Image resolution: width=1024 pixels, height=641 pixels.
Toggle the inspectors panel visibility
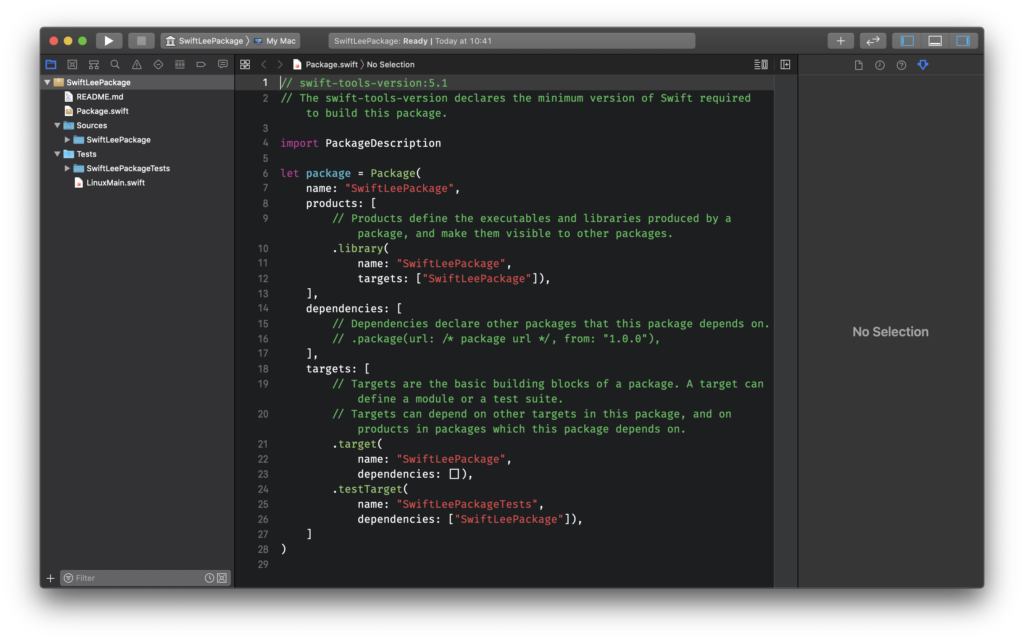(963, 40)
